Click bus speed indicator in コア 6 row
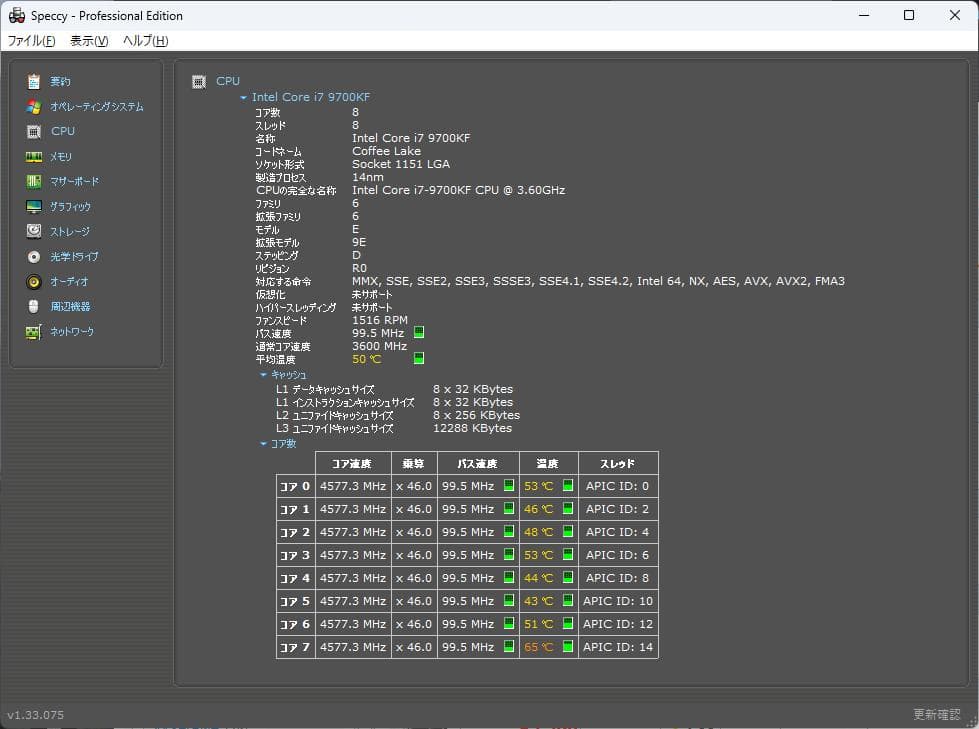The height and width of the screenshot is (729, 979). pyautogui.click(x=509, y=624)
